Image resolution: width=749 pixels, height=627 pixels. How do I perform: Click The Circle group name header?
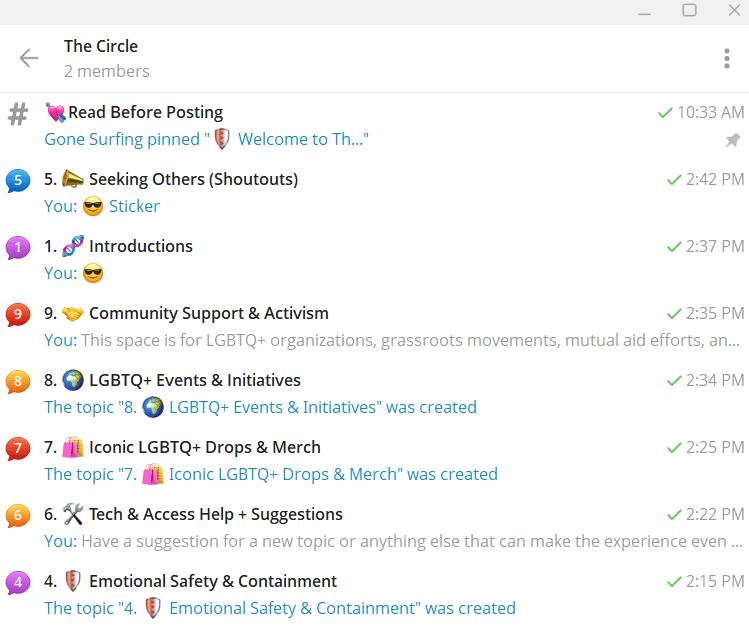pos(101,46)
